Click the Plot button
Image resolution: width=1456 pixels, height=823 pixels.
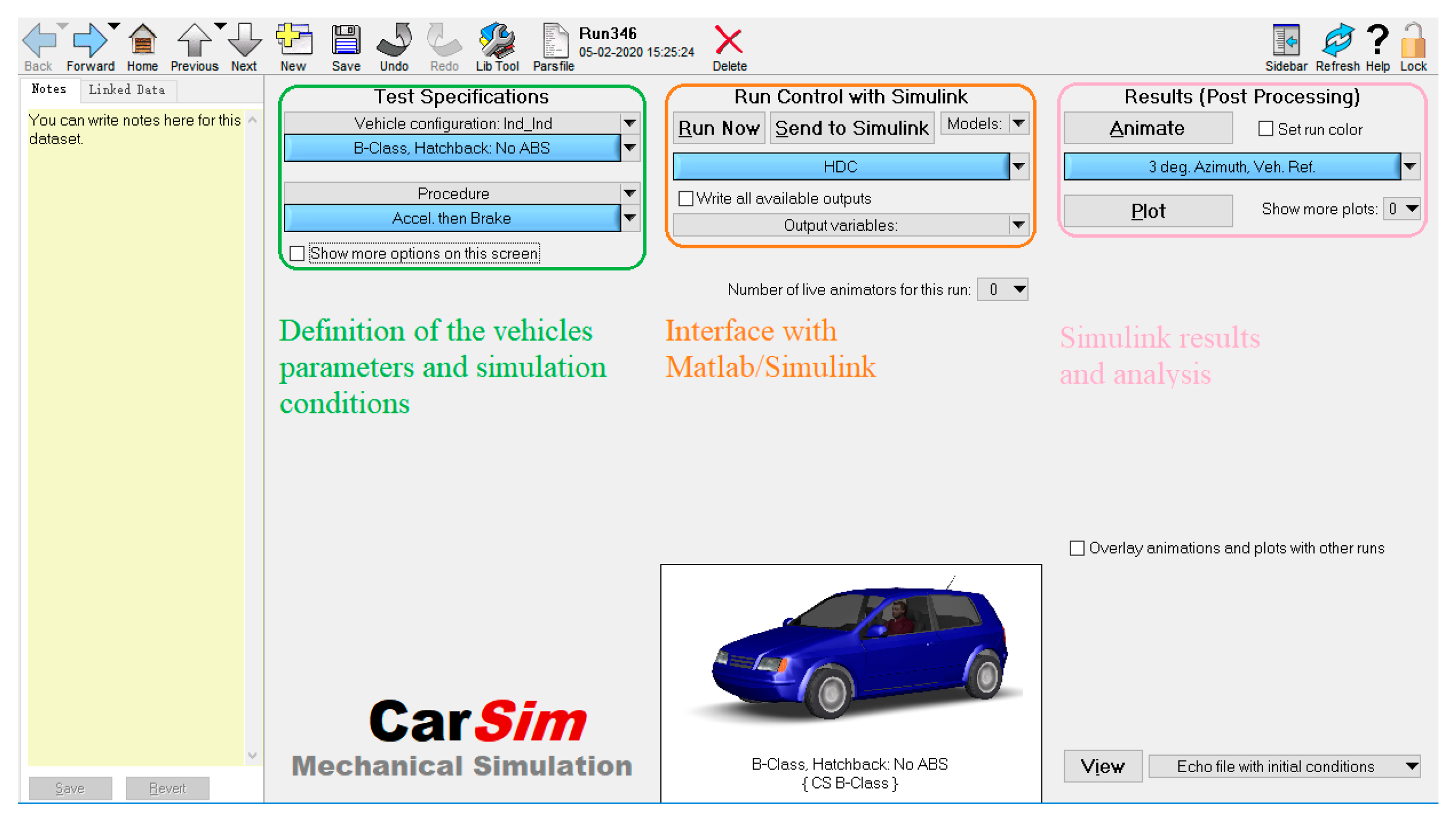(1148, 211)
